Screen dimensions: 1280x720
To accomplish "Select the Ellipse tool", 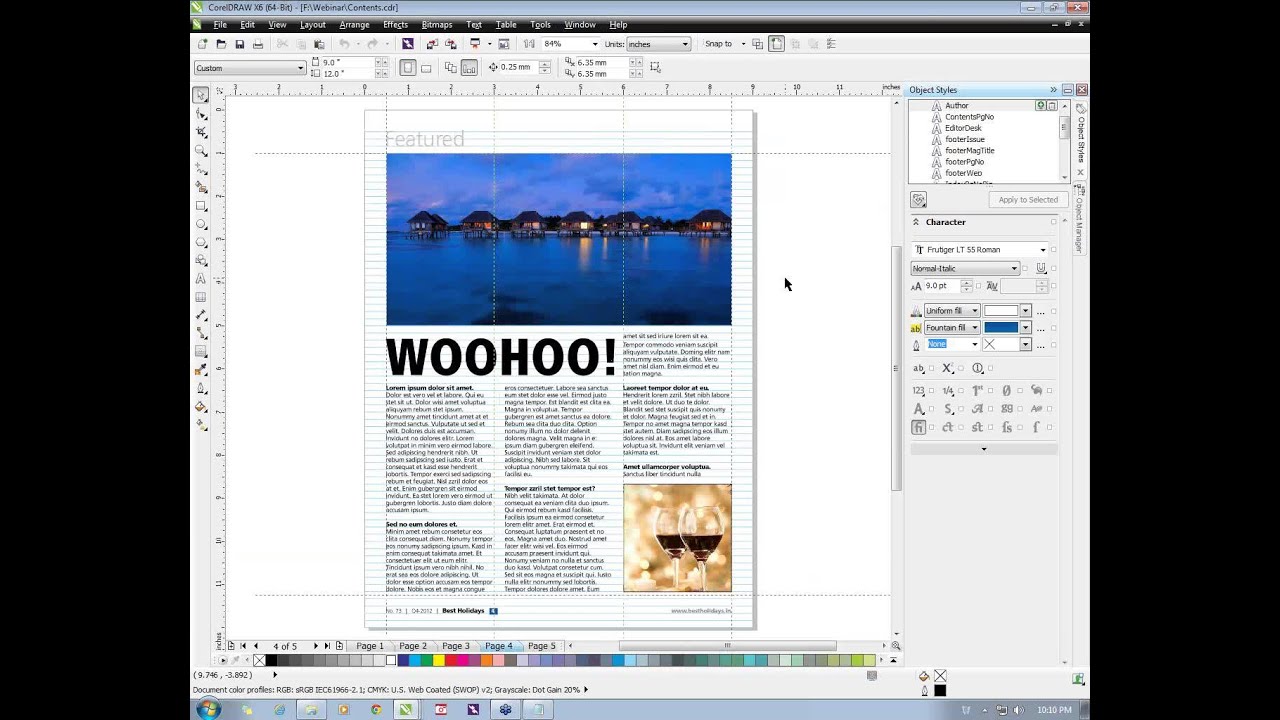I will click(x=201, y=224).
